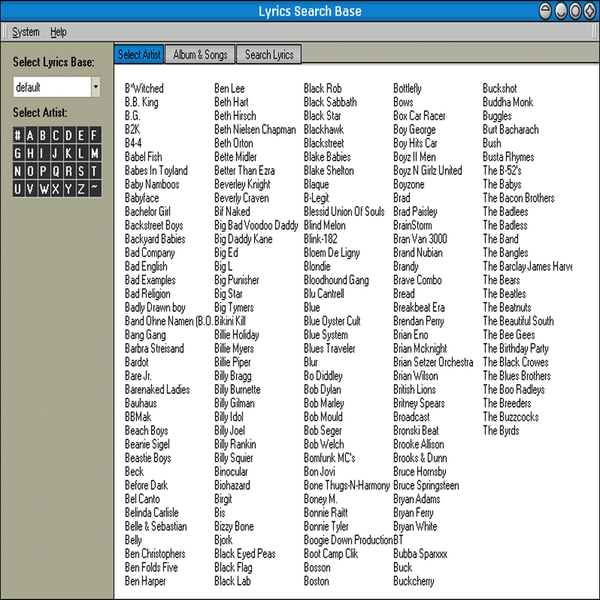Select artist Bon Jovi
The image size is (600, 600).
pyautogui.click(x=319, y=472)
